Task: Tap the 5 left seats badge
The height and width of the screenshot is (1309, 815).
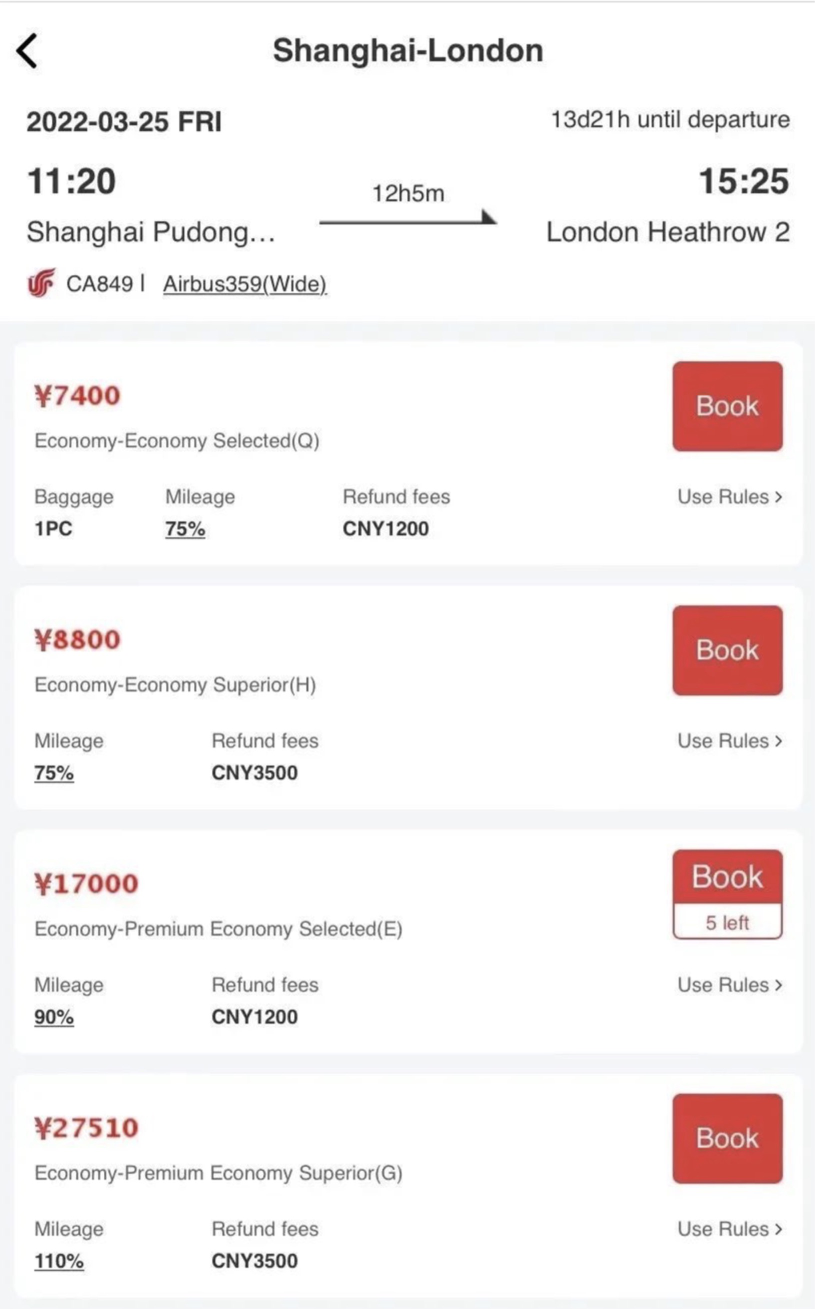Action: (x=727, y=923)
